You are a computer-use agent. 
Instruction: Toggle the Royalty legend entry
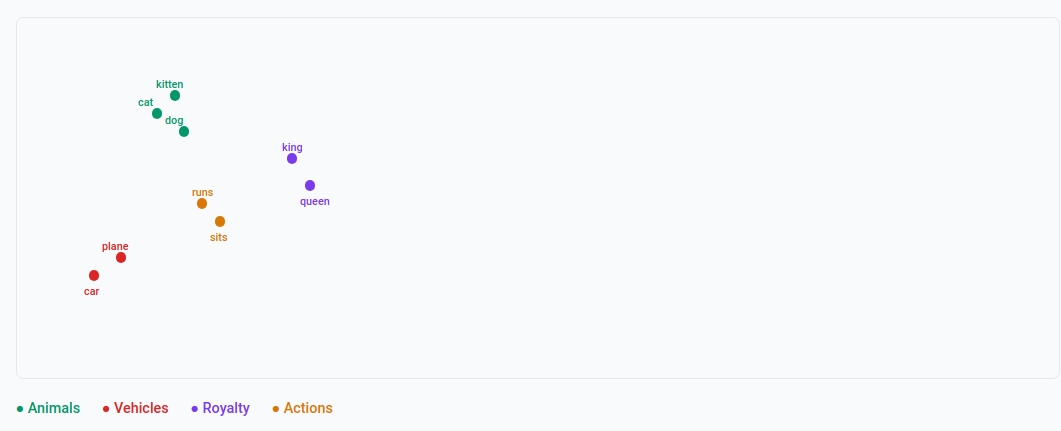click(221, 409)
